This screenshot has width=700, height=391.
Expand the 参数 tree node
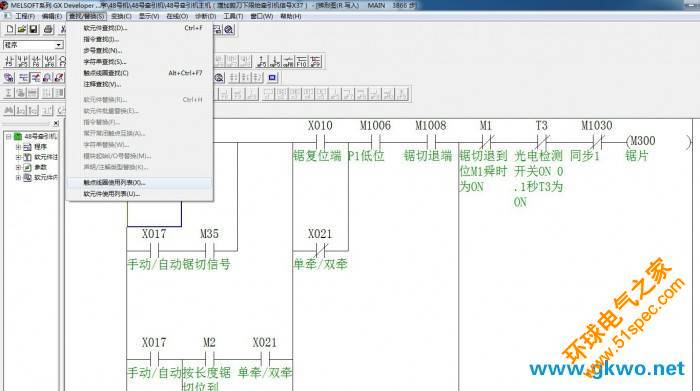point(18,167)
